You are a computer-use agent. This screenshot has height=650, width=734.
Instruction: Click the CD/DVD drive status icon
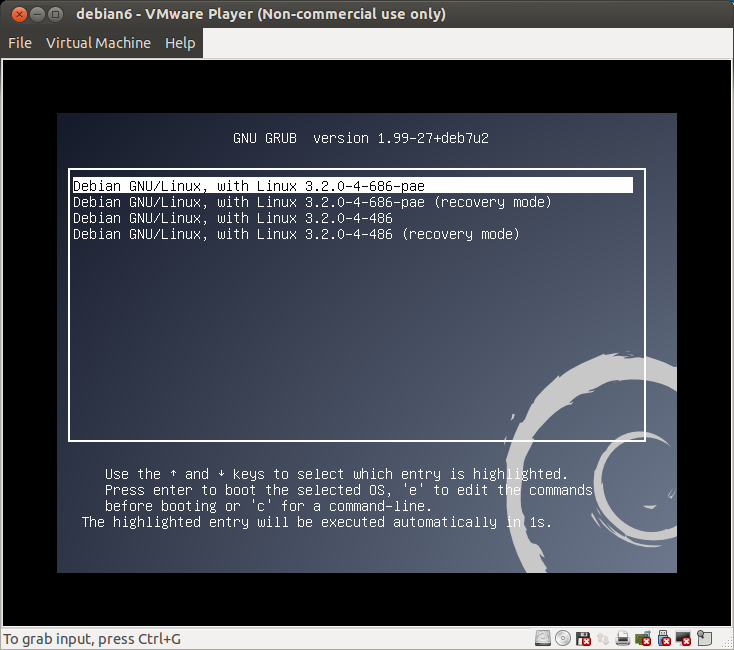click(563, 638)
